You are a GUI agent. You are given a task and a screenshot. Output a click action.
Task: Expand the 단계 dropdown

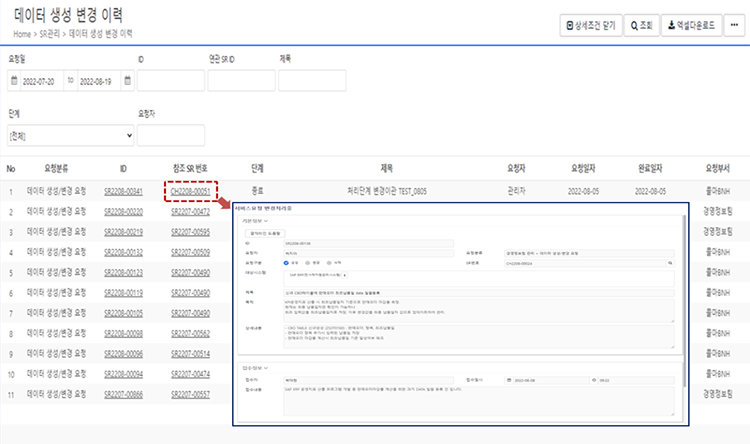pos(70,135)
